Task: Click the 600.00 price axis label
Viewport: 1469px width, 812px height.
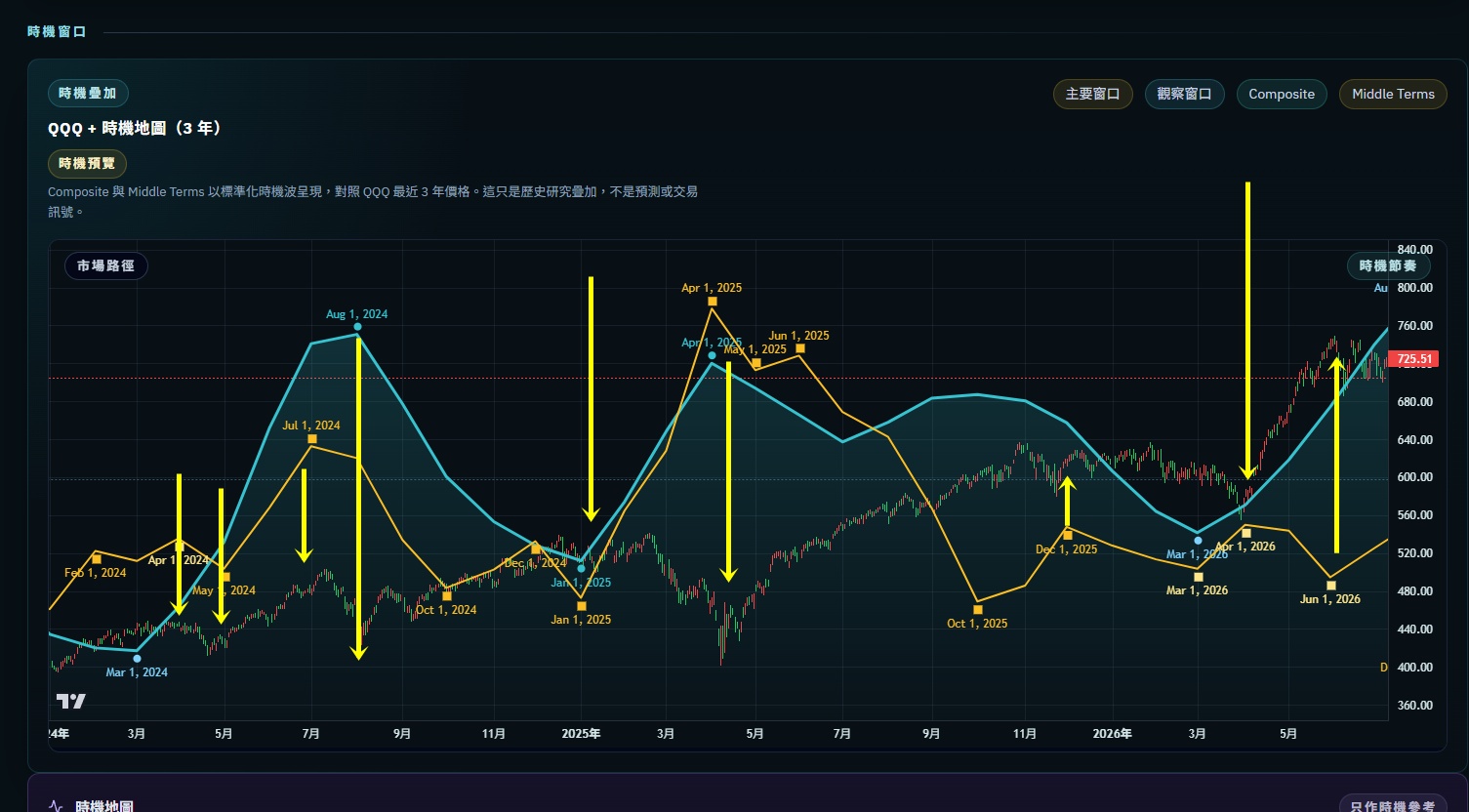Action: click(x=1415, y=477)
